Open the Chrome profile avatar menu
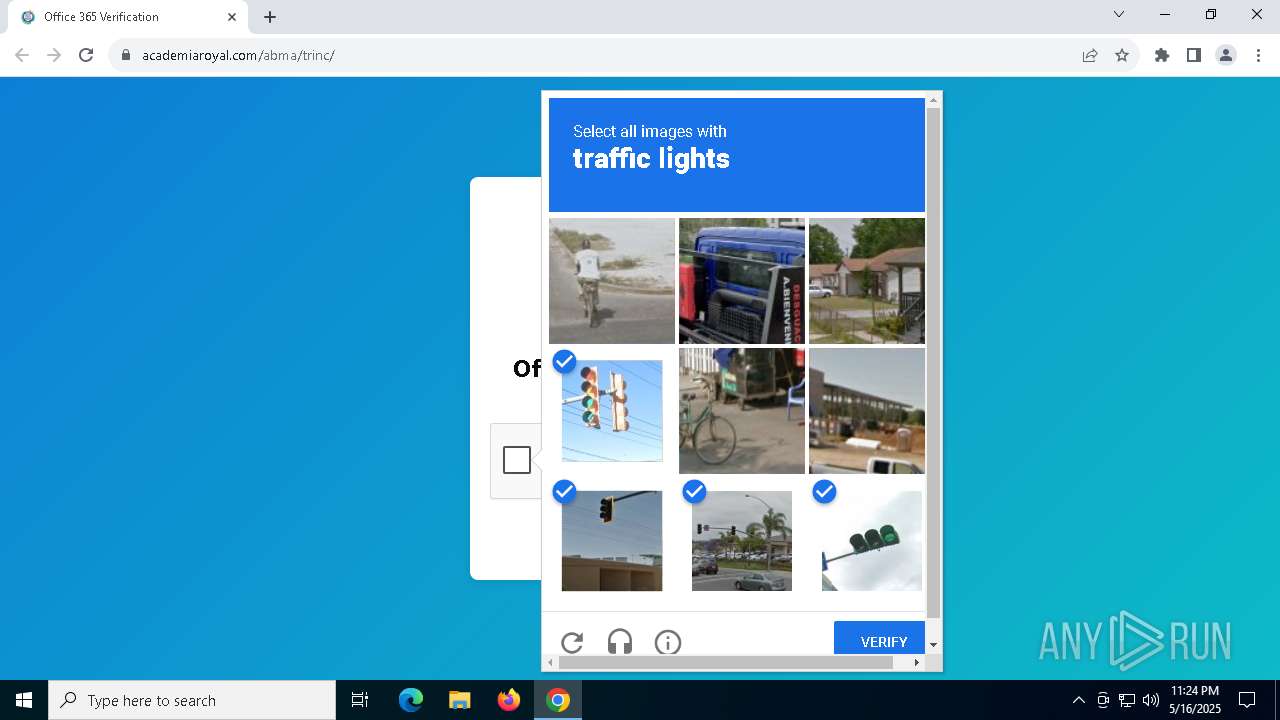 click(x=1226, y=55)
